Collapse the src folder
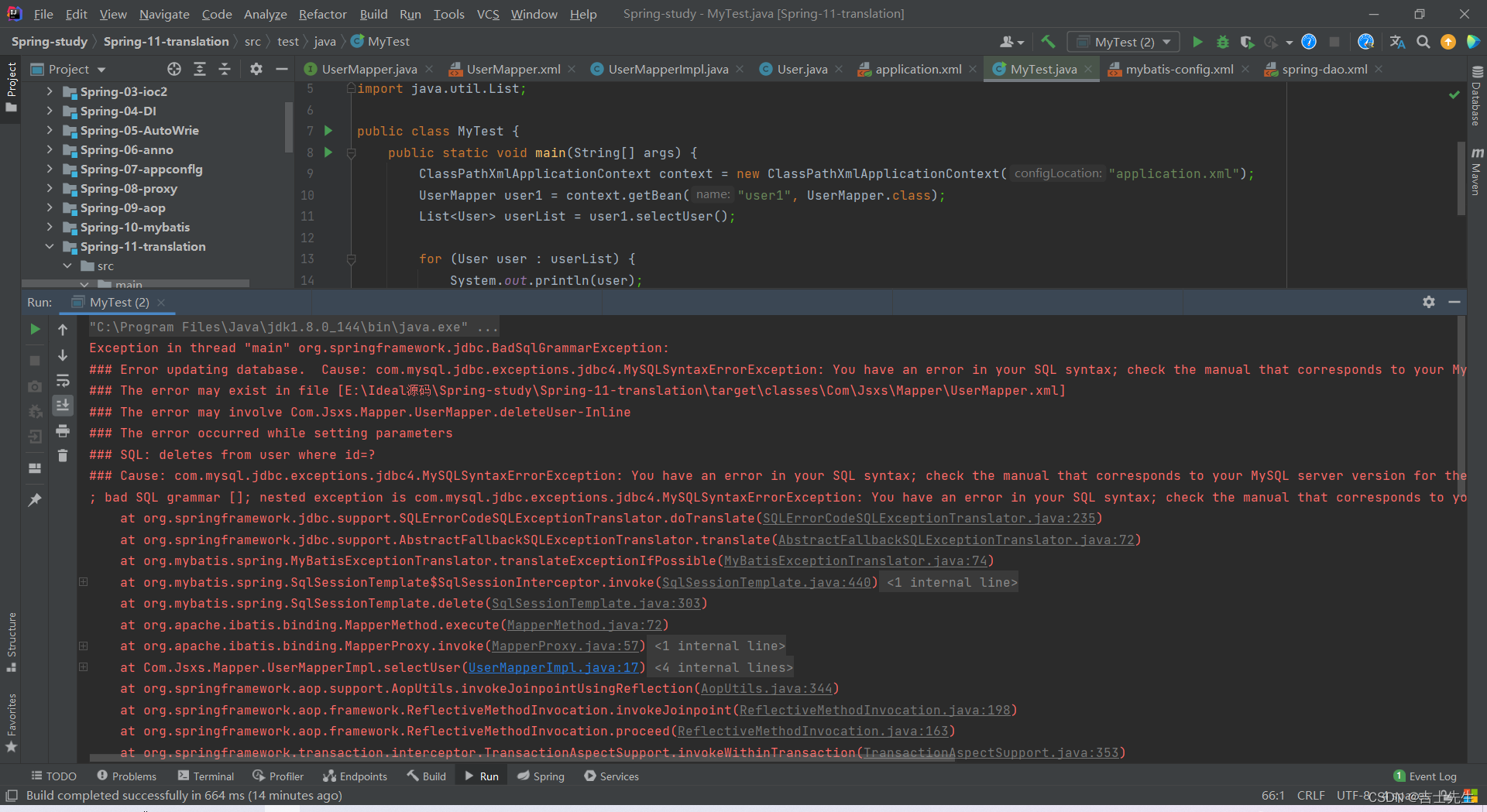Viewport: 1487px width, 812px height. tap(67, 266)
